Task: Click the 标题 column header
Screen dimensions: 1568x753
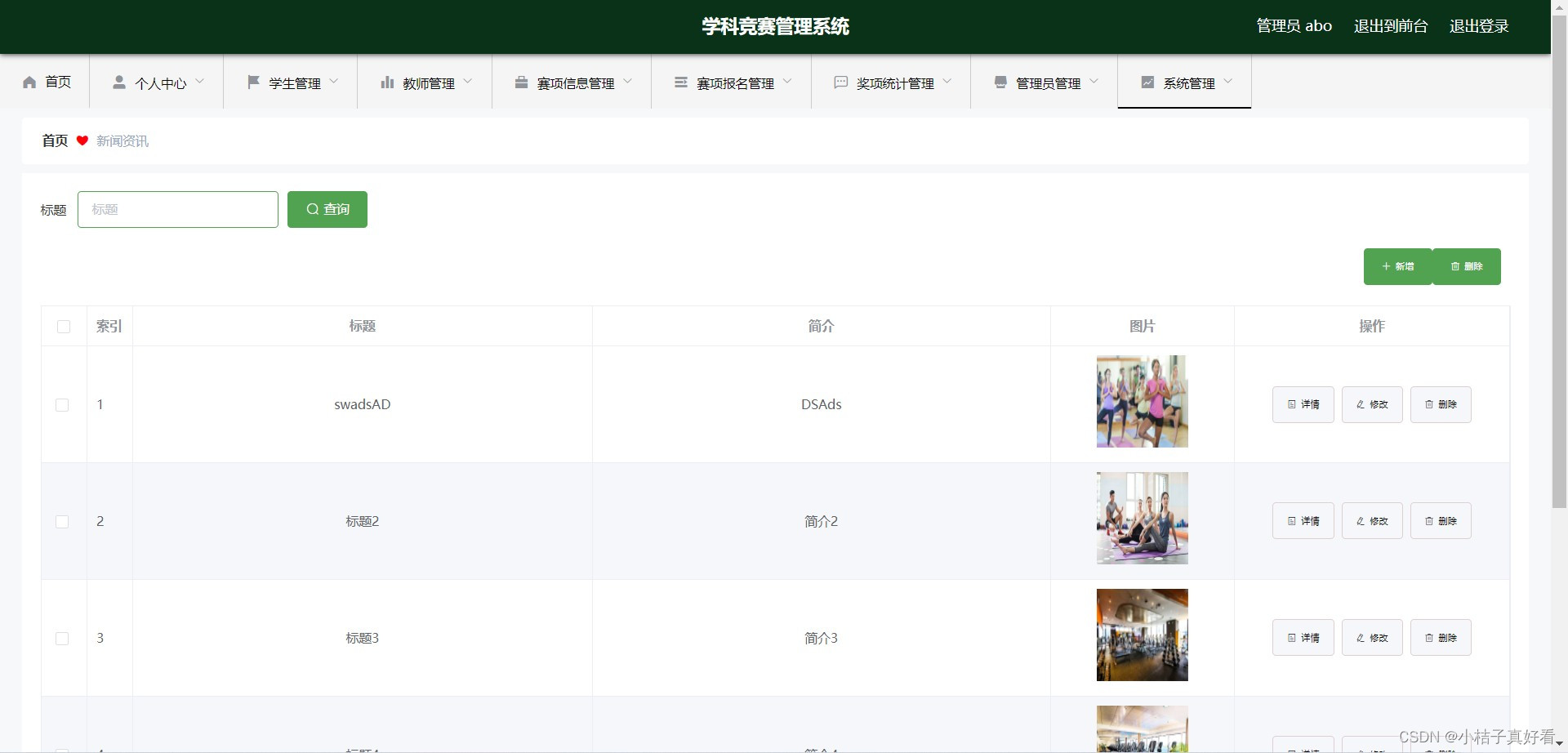Action: pos(363,326)
